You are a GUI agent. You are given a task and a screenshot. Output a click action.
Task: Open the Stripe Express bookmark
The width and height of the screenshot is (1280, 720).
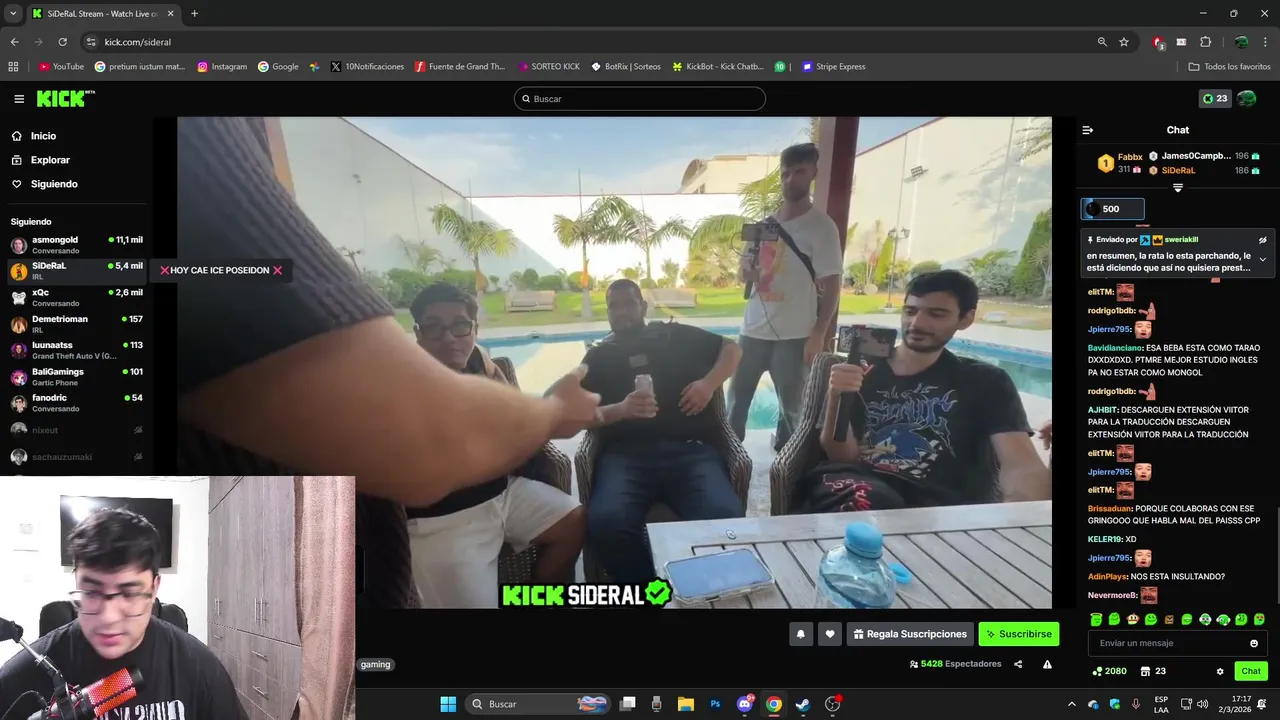834,67
